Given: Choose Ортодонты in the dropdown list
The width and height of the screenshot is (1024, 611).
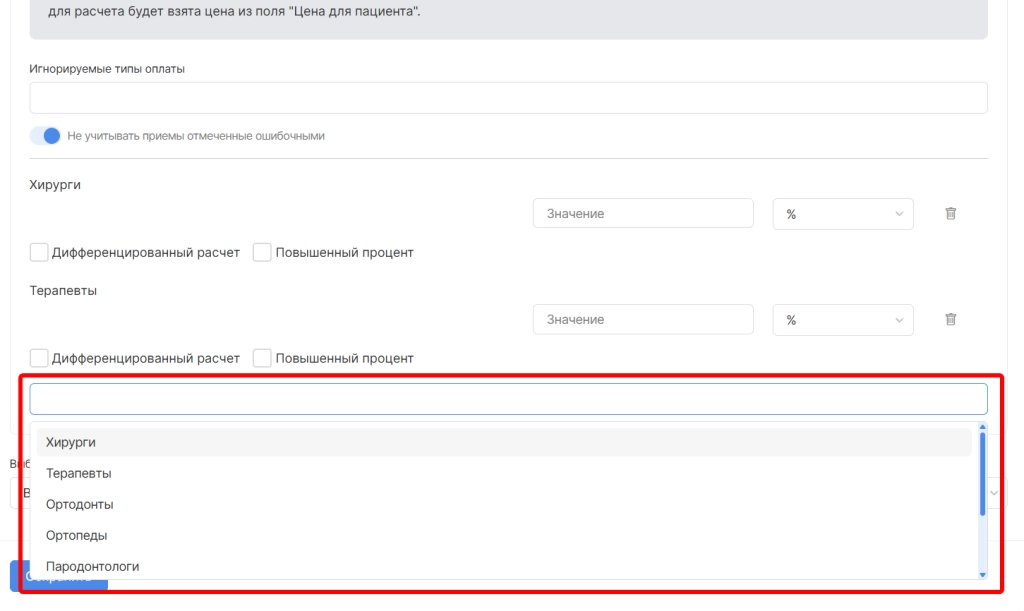Looking at the screenshot, I should pos(79,504).
